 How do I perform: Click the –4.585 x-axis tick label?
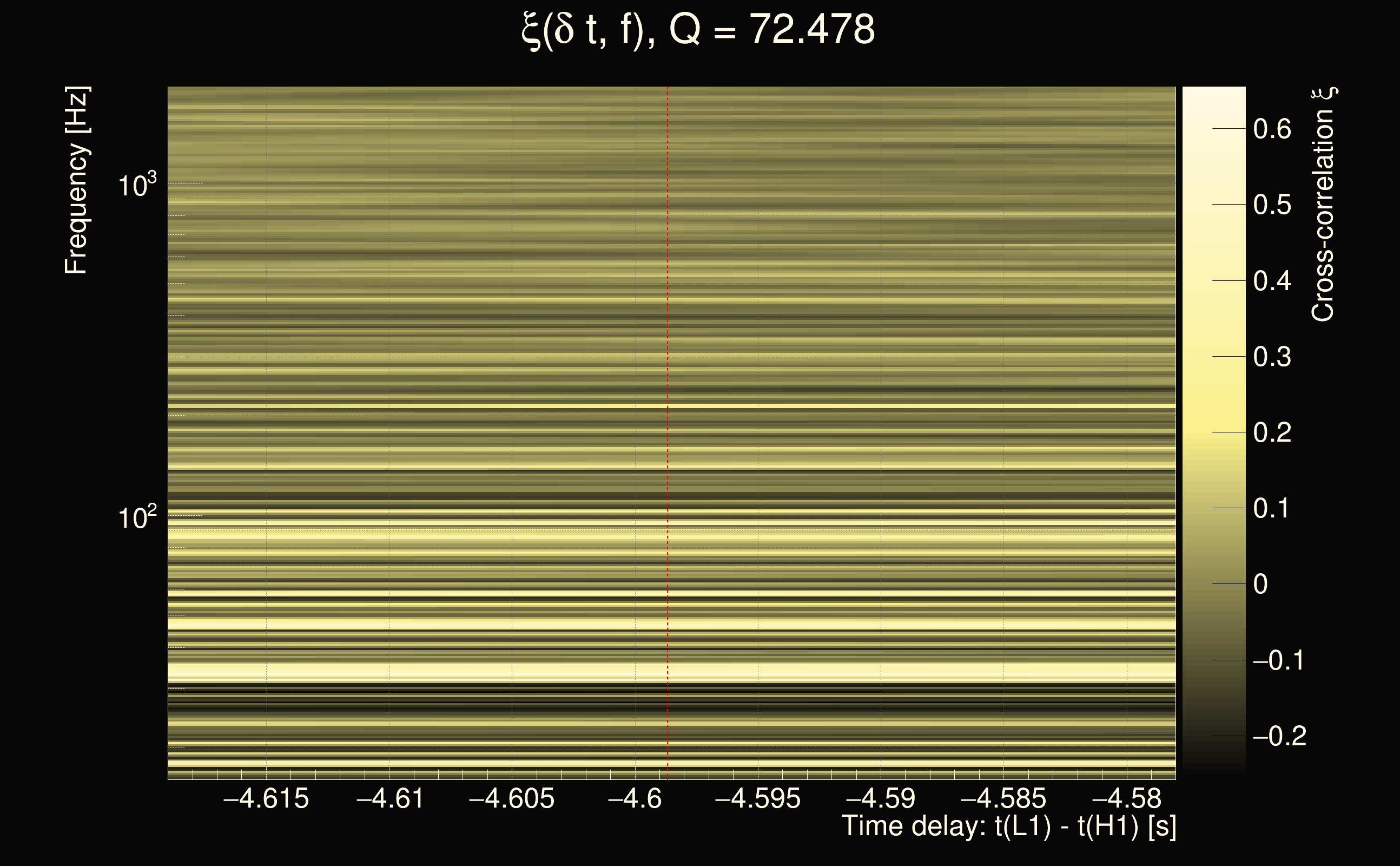(1003, 798)
